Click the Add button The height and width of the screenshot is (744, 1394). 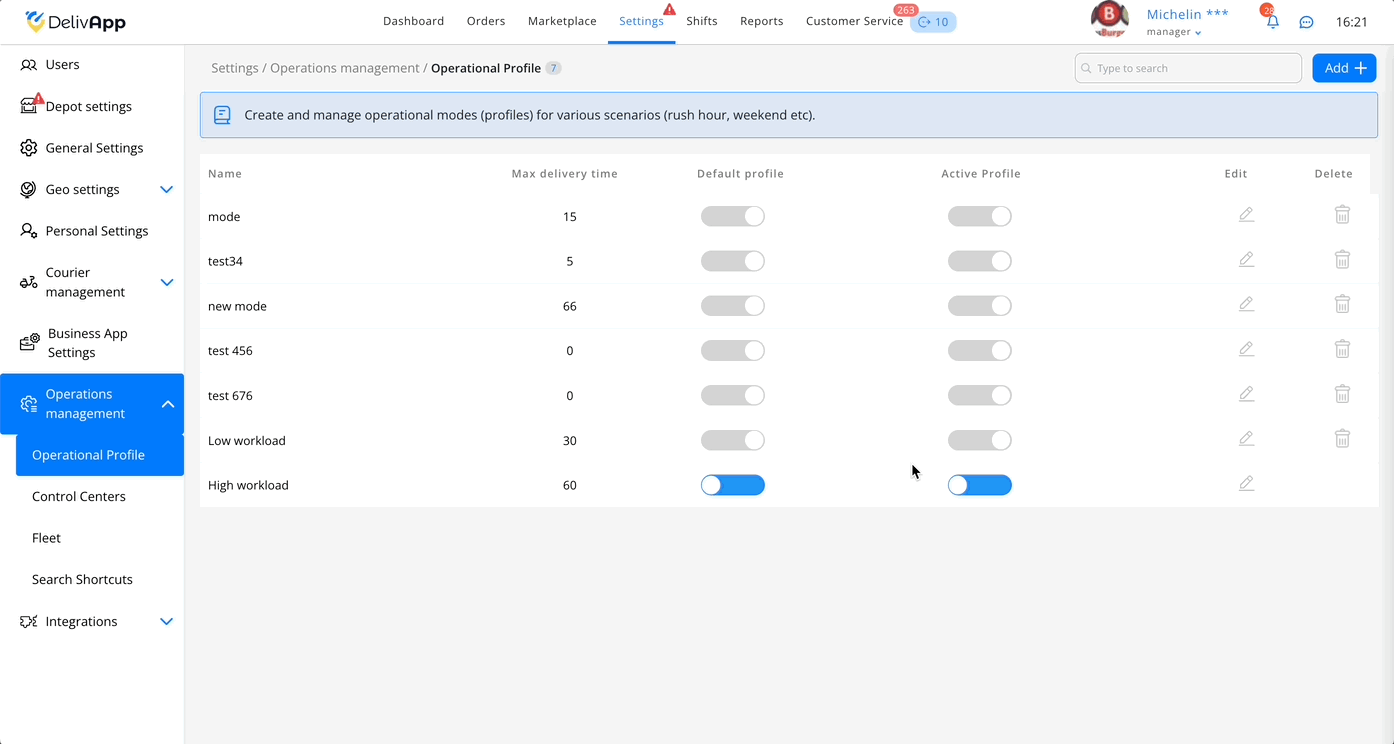[1344, 68]
